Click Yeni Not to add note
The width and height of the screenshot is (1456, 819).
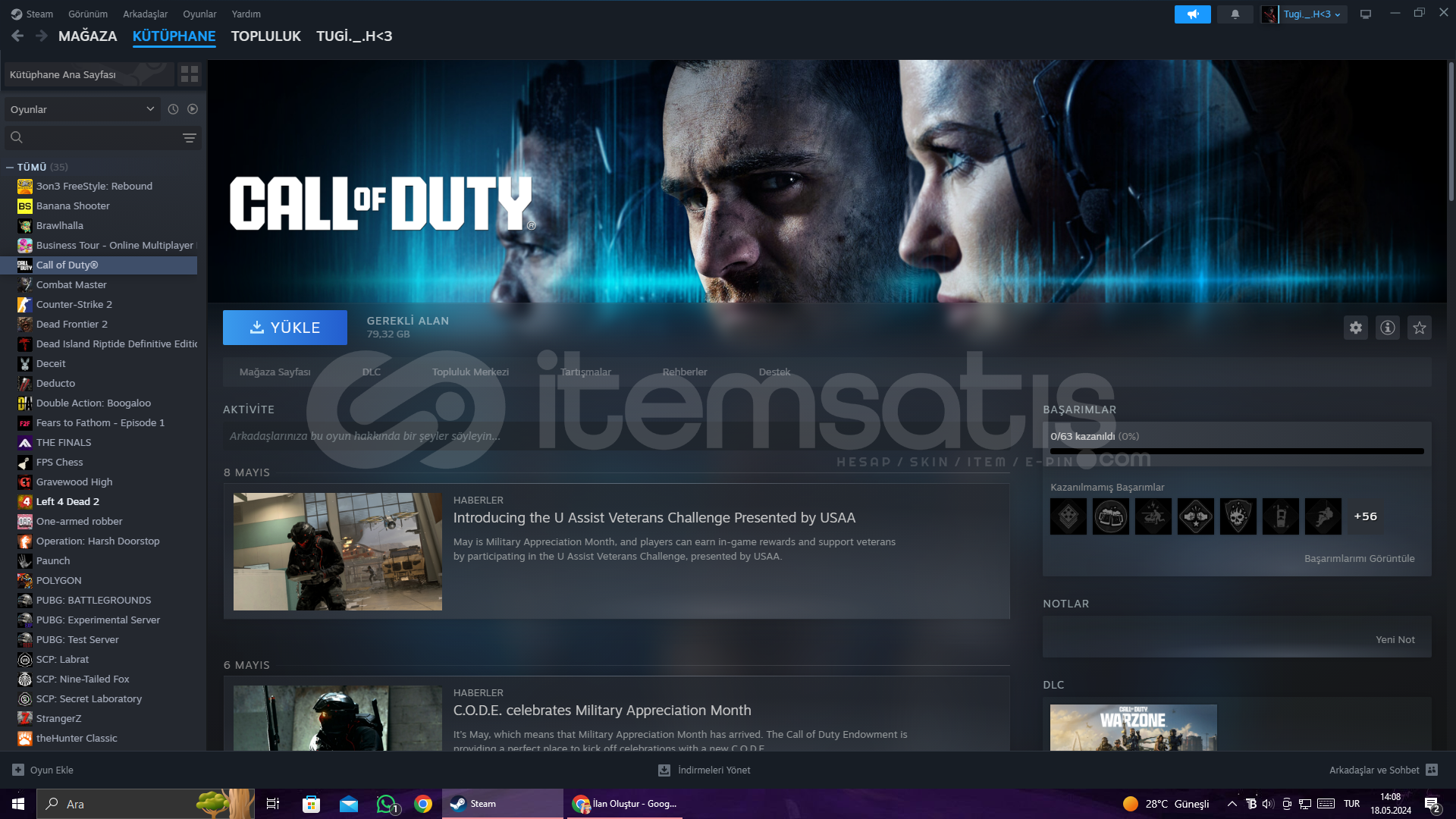click(1395, 639)
